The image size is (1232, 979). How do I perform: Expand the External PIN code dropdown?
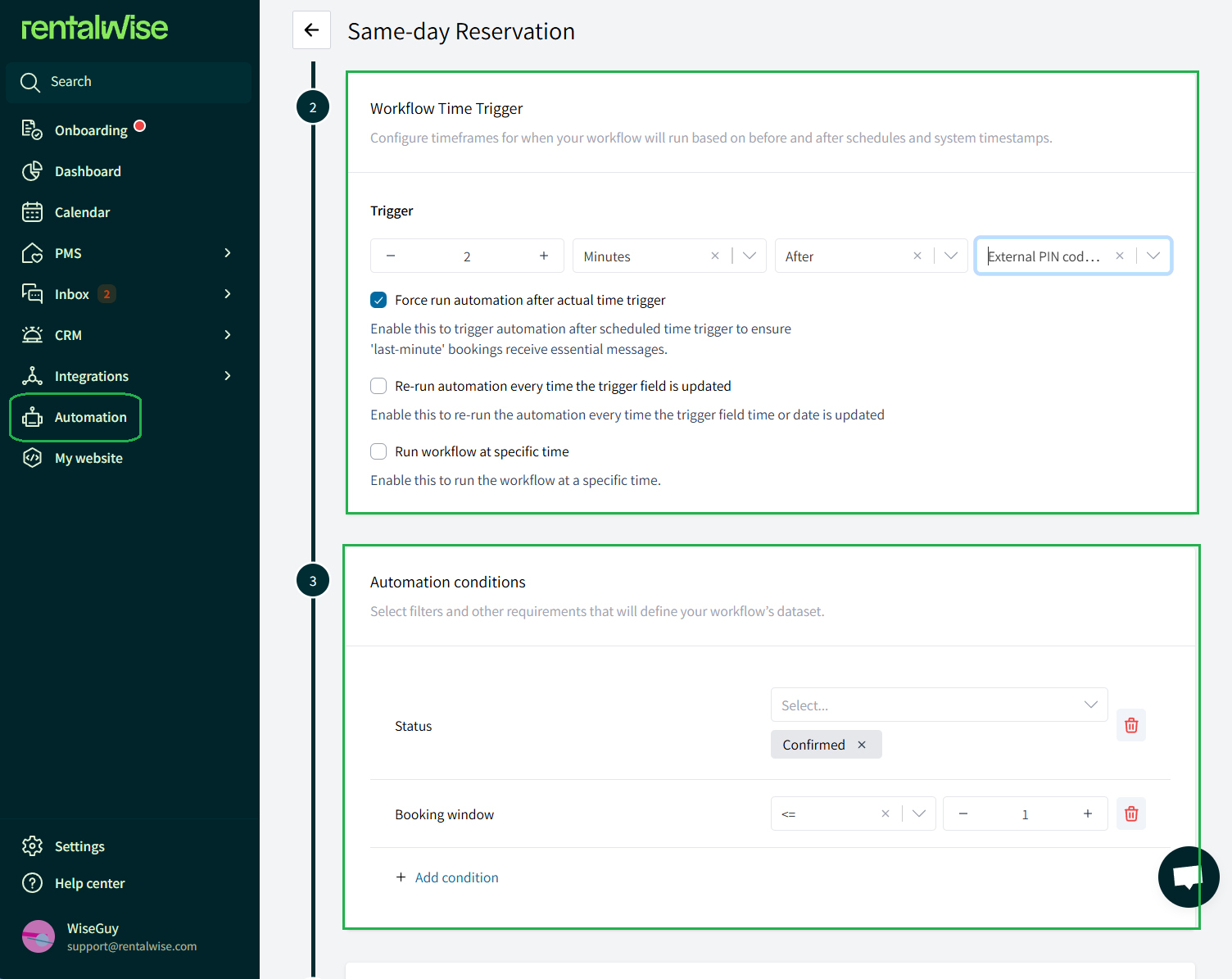click(x=1153, y=256)
